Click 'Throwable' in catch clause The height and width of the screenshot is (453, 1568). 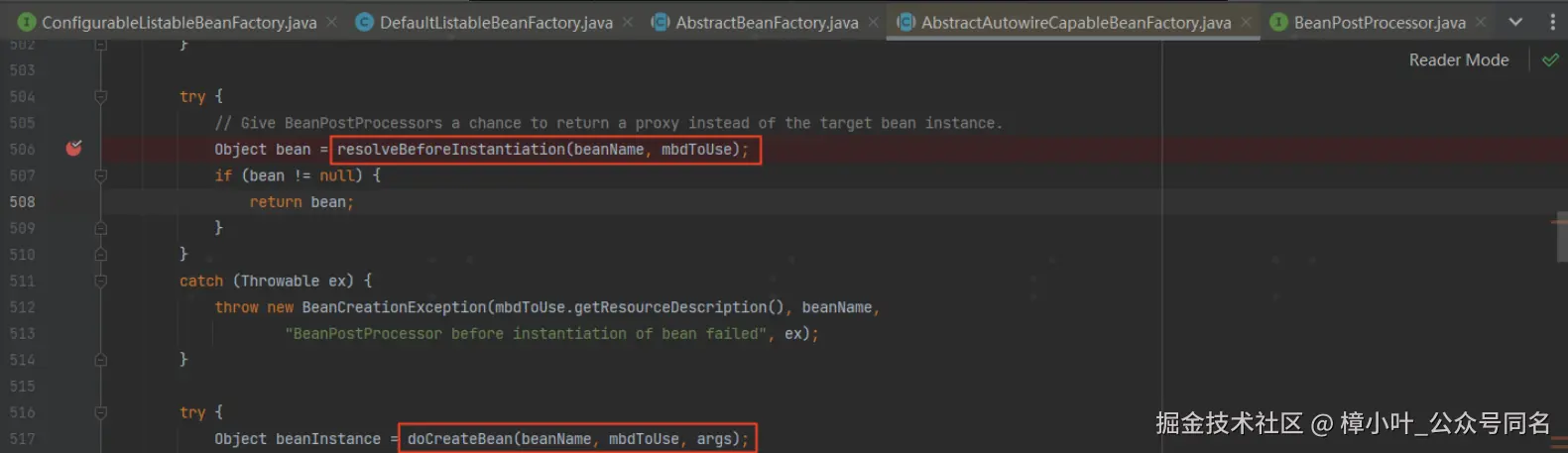pyautogui.click(x=280, y=281)
